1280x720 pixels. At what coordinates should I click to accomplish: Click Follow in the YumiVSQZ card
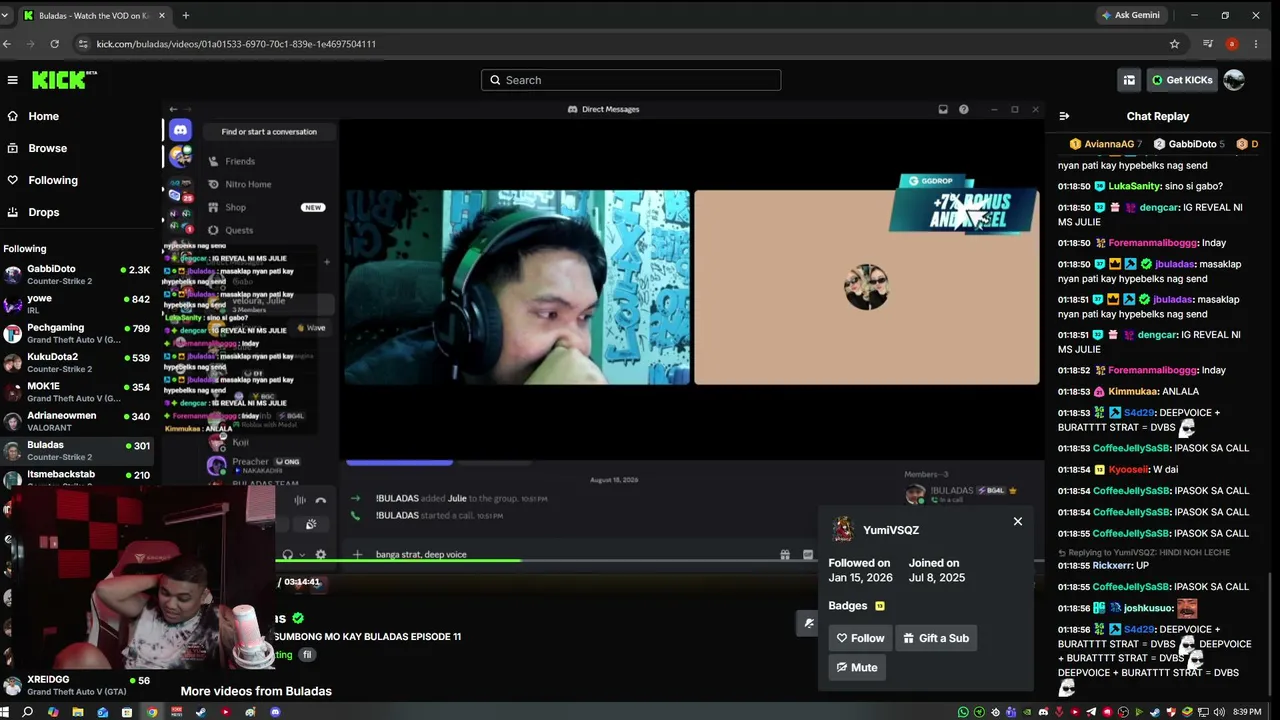860,638
